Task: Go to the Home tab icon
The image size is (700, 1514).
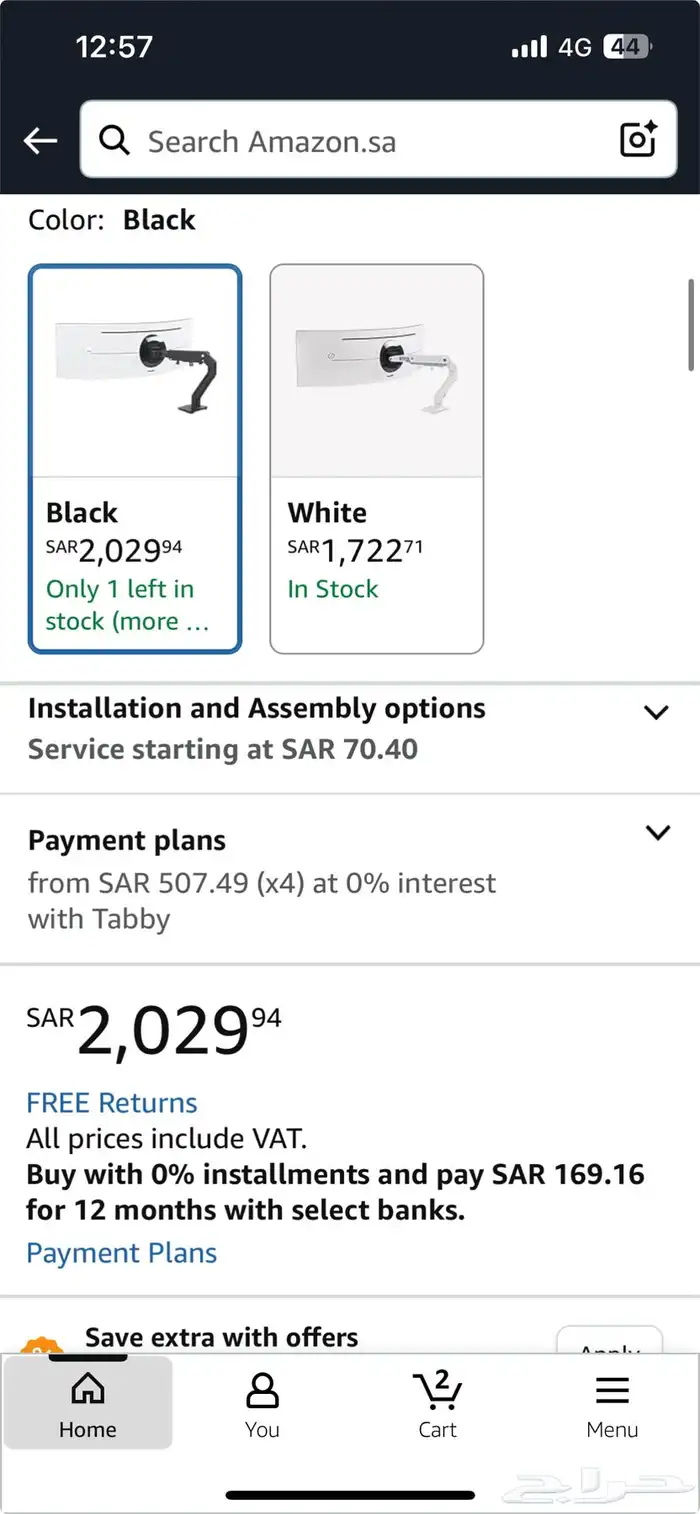Action: [88, 1389]
